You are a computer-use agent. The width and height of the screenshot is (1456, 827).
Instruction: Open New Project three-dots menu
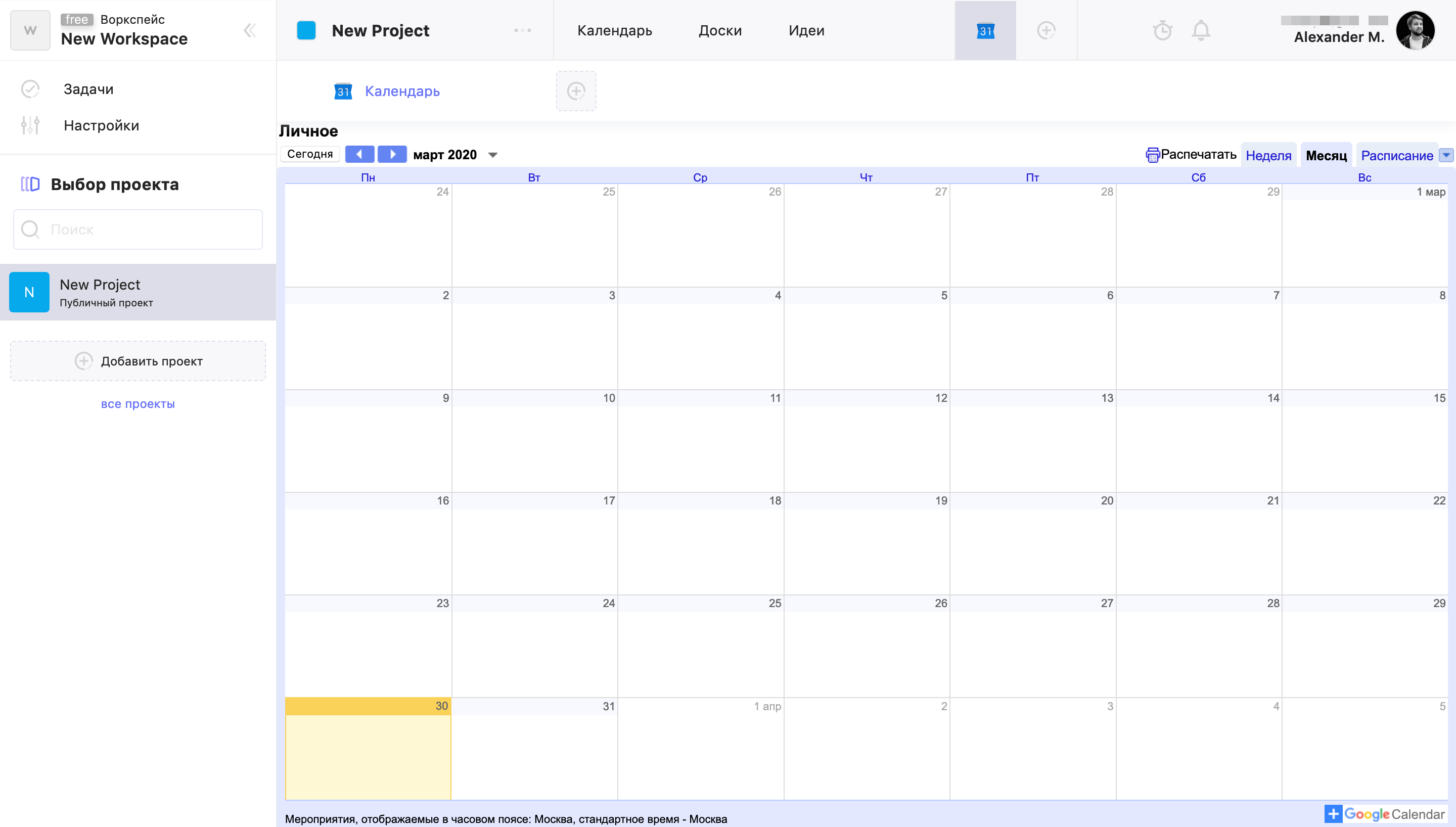522,30
